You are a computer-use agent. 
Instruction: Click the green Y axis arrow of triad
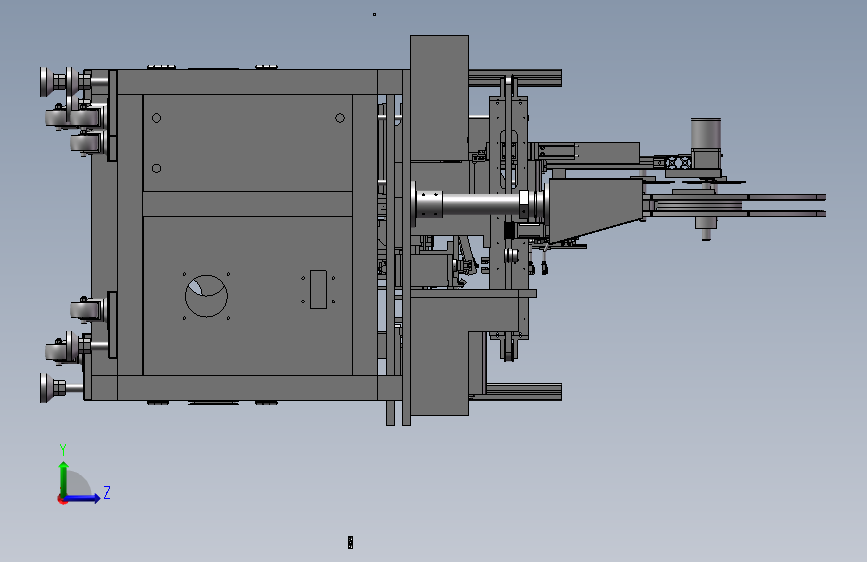coord(64,478)
